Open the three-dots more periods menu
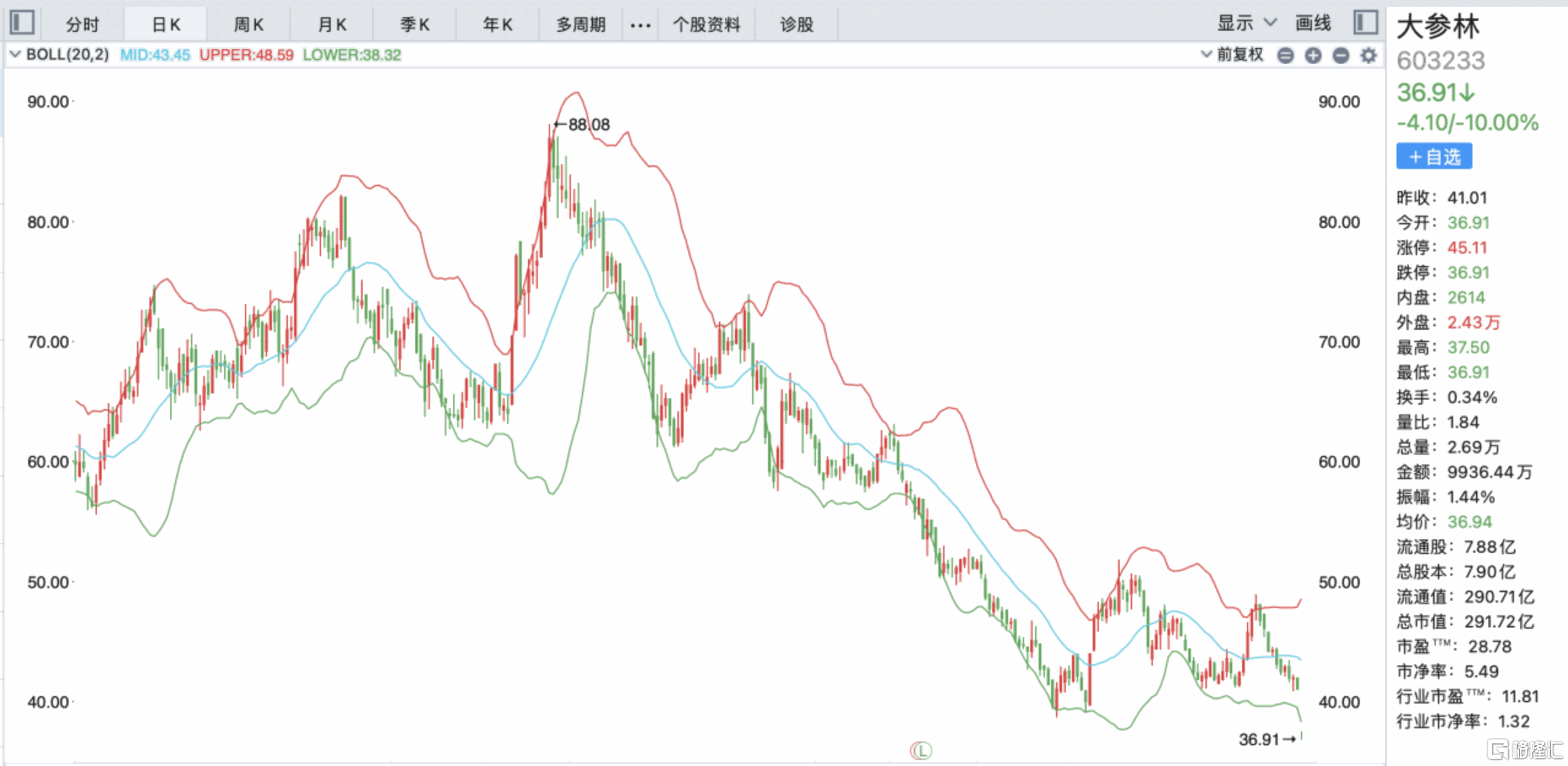The height and width of the screenshot is (766, 1568). click(640, 25)
